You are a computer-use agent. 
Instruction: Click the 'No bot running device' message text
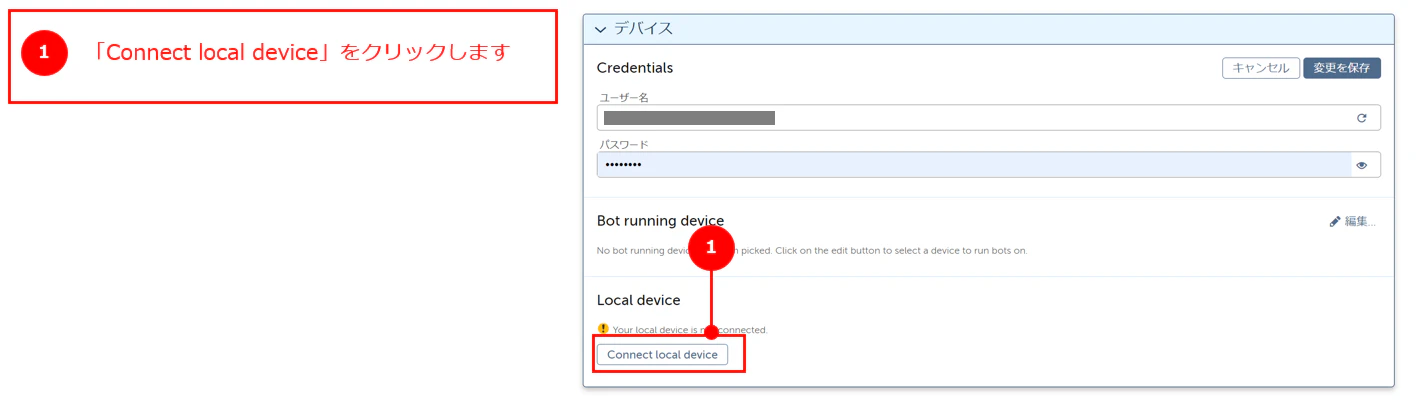(x=812, y=250)
